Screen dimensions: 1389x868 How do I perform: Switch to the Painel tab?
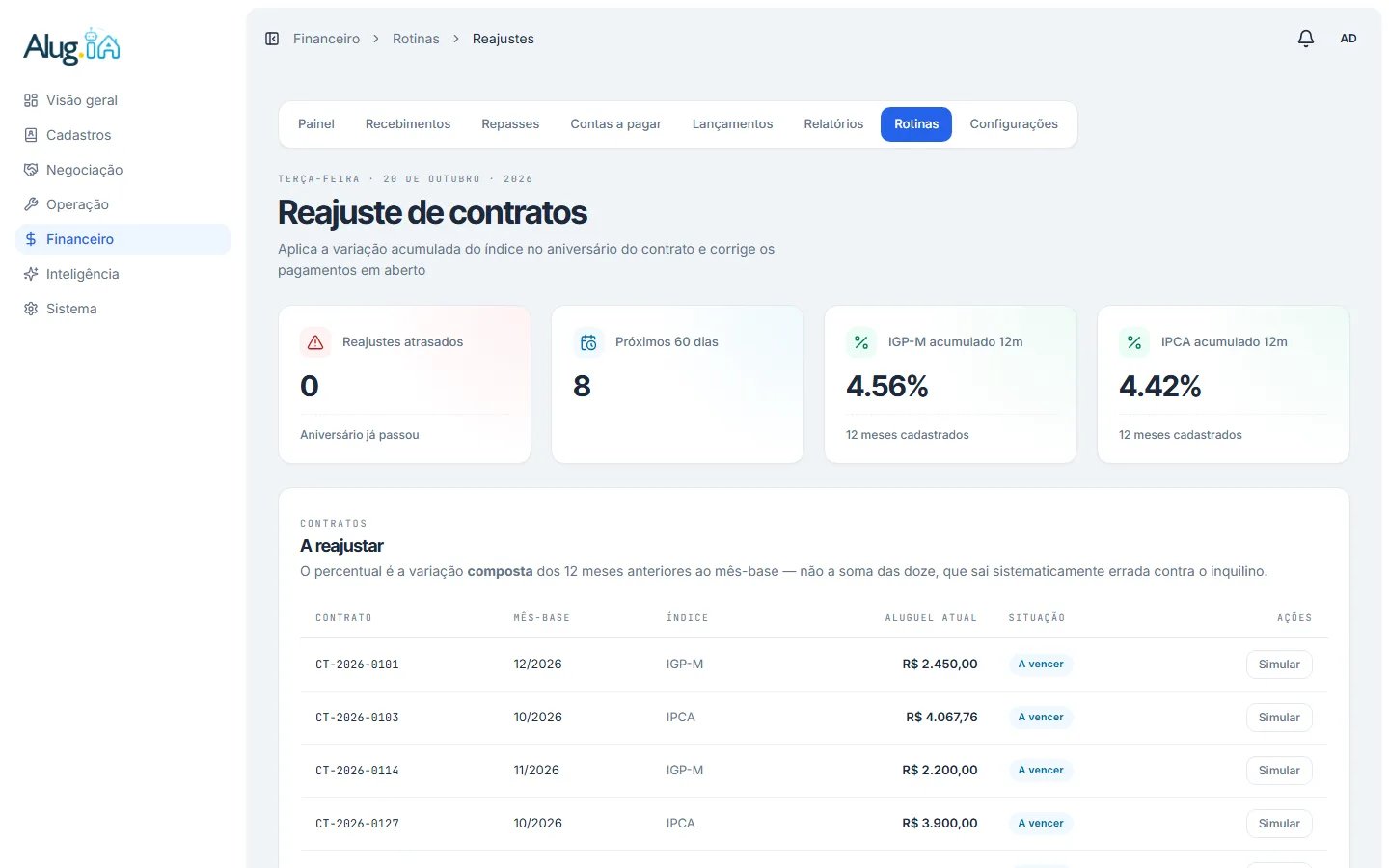coord(316,124)
